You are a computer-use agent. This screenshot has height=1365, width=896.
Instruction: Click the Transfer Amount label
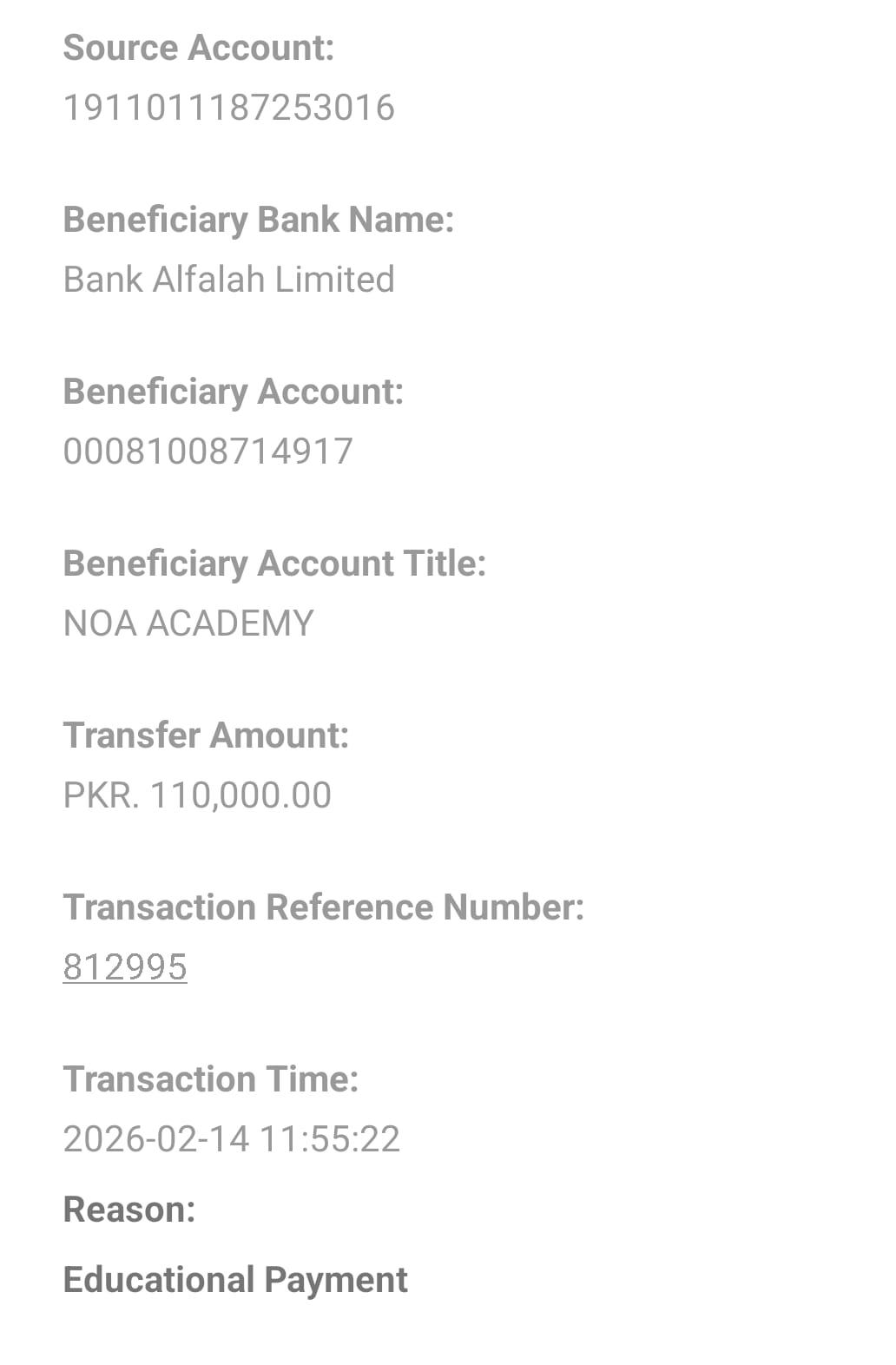pyautogui.click(x=206, y=735)
